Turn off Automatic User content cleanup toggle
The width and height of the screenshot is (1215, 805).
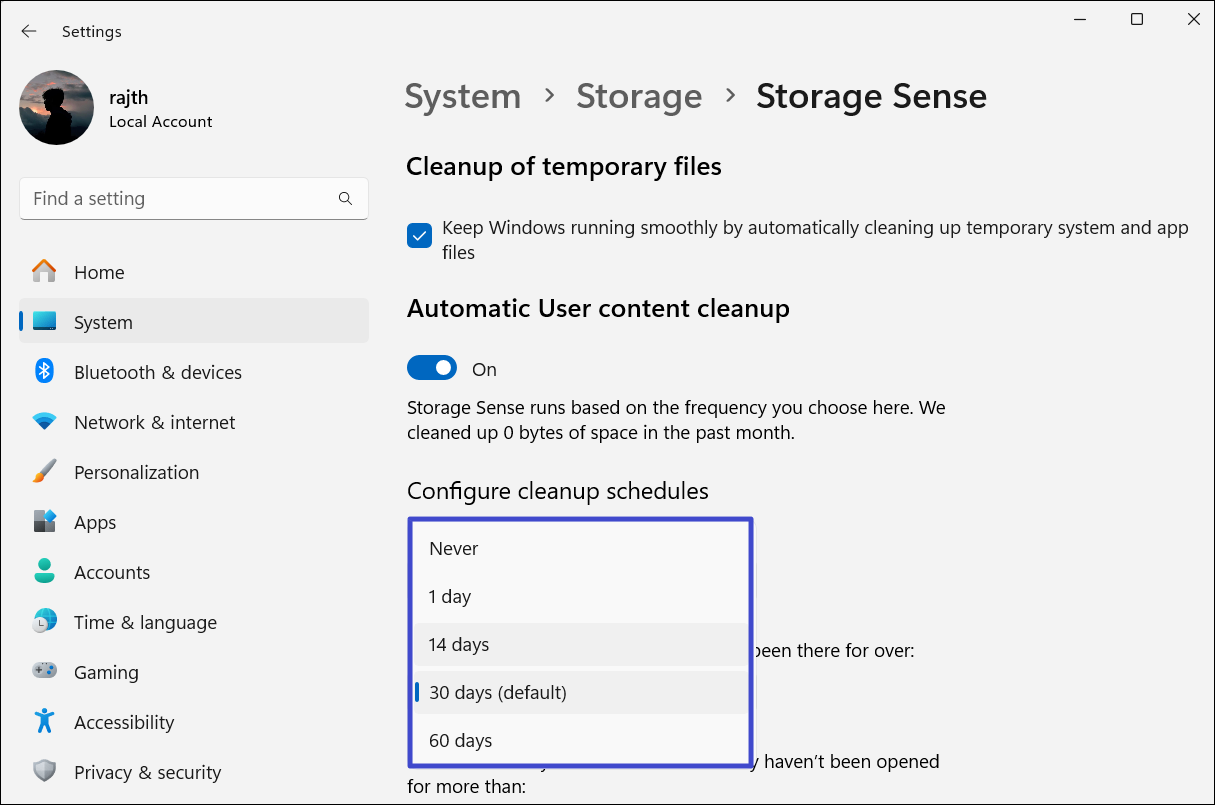point(432,369)
